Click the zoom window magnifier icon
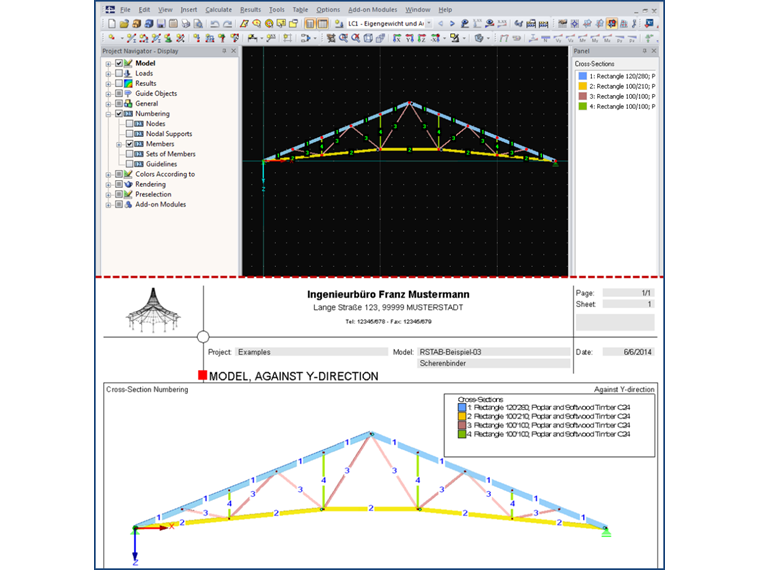The height and width of the screenshot is (570, 760). 343,38
